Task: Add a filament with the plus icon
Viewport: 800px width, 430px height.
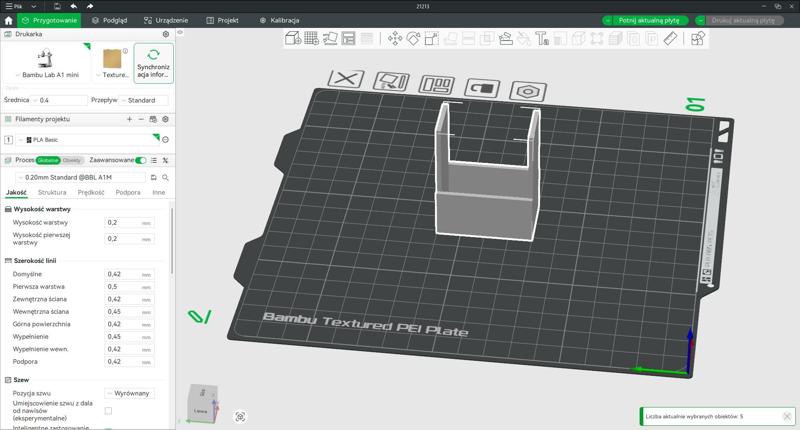Action: [129, 119]
